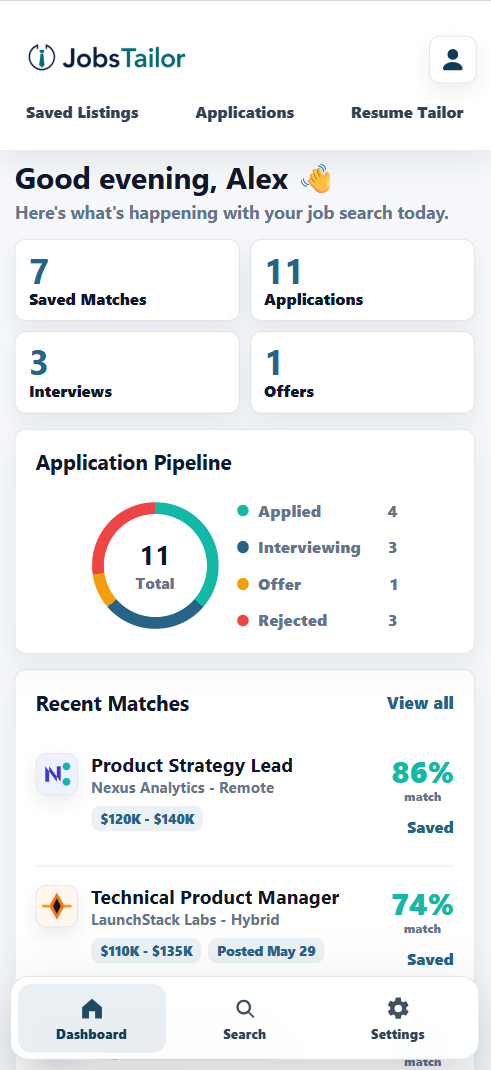
Task: Open the Product Strategy Lead listing
Action: (x=192, y=766)
